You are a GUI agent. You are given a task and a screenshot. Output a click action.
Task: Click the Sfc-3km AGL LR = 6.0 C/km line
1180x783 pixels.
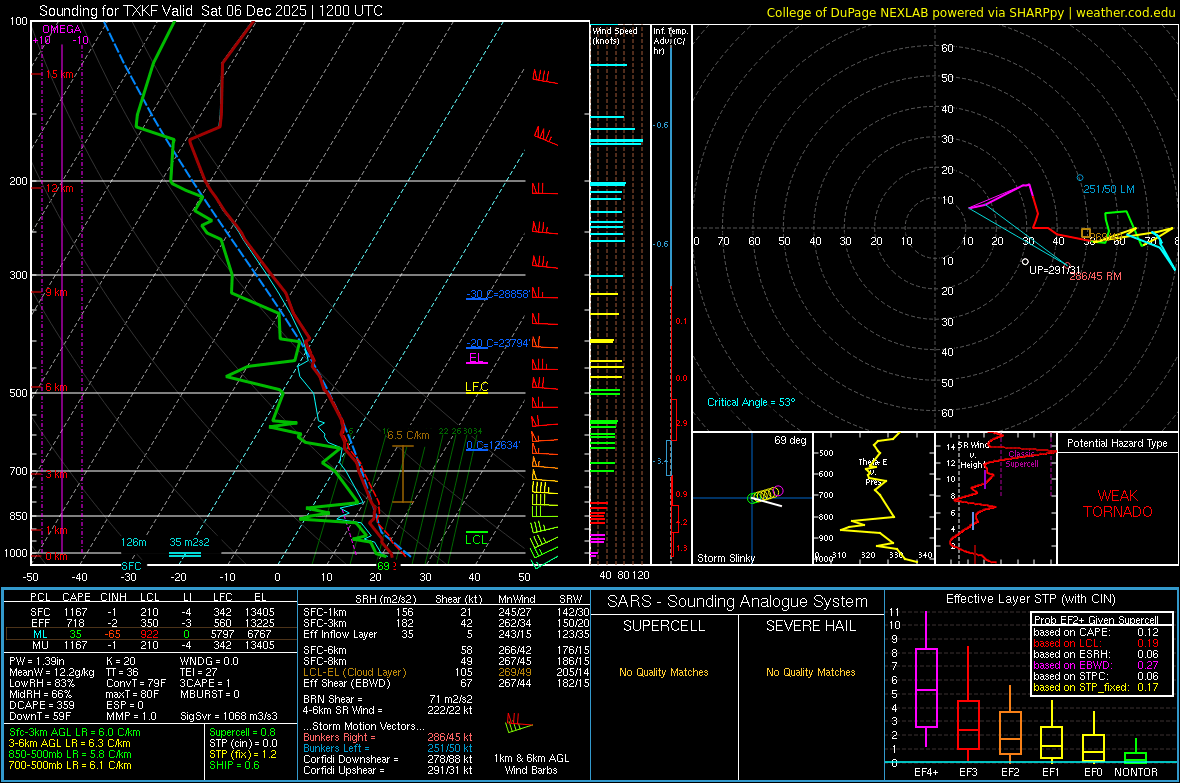pyautogui.click(x=75, y=732)
